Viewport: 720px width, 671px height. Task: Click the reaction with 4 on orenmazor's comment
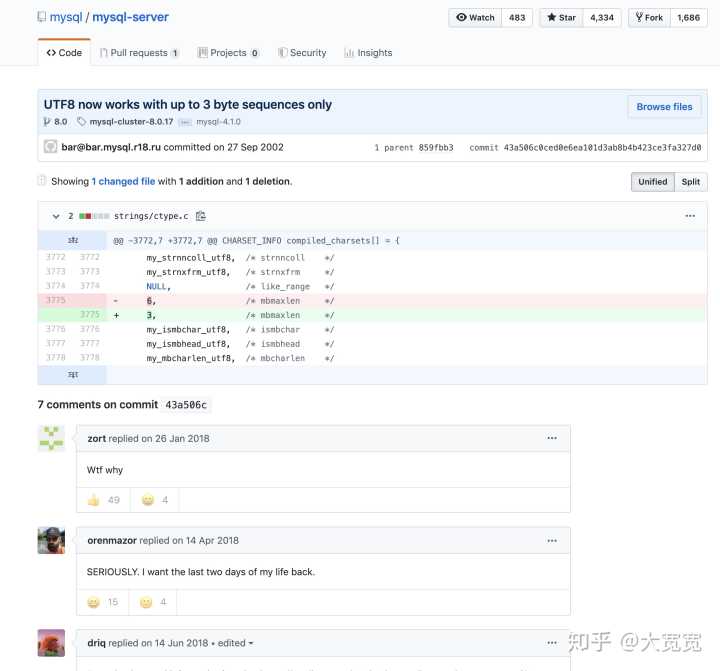tap(153, 602)
